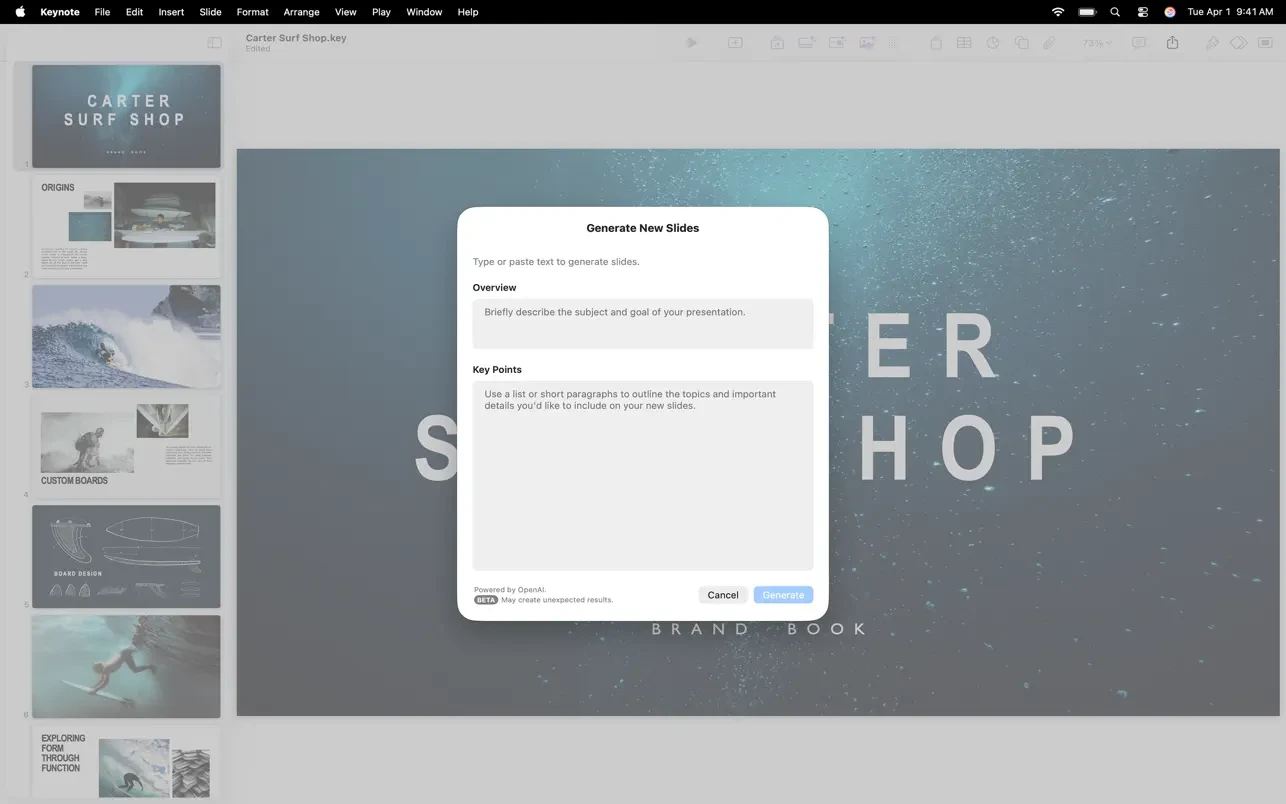Screen dimensions: 1286x804
Task: Open the Animate panel diamond icon
Action: tap(1238, 43)
